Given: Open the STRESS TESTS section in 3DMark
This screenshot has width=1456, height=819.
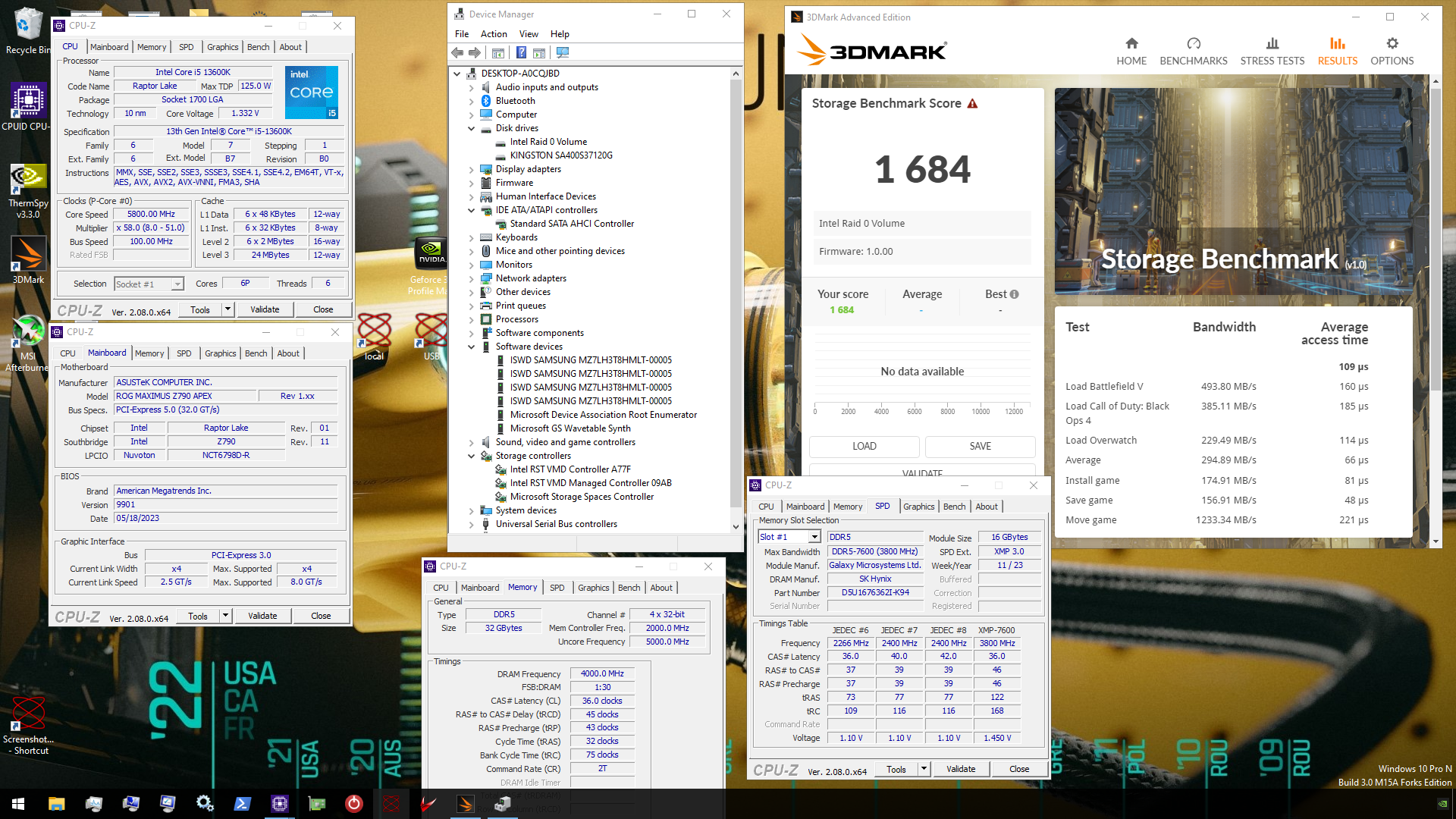Looking at the screenshot, I should click(1272, 52).
